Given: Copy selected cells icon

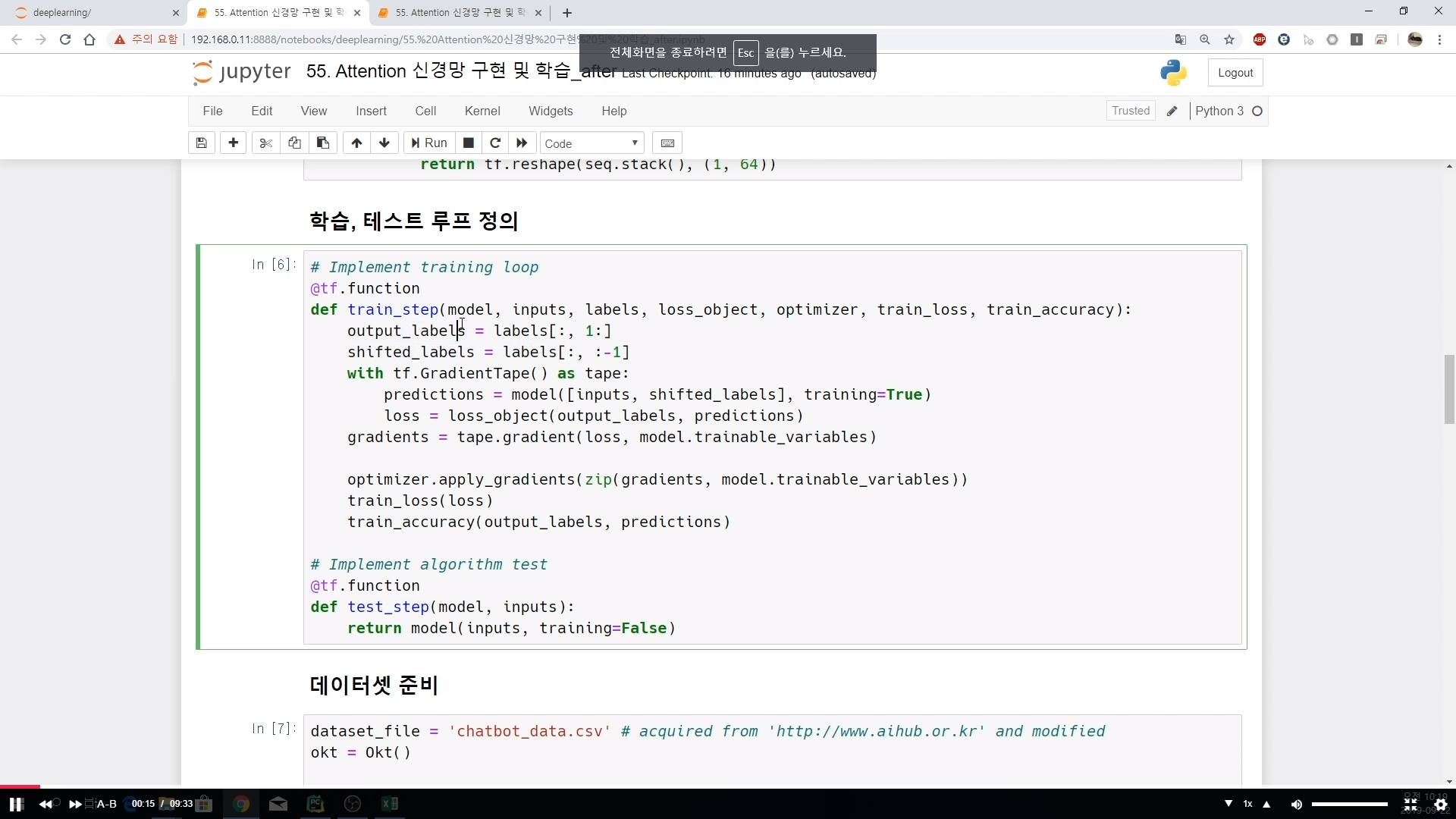Looking at the screenshot, I should click(294, 143).
